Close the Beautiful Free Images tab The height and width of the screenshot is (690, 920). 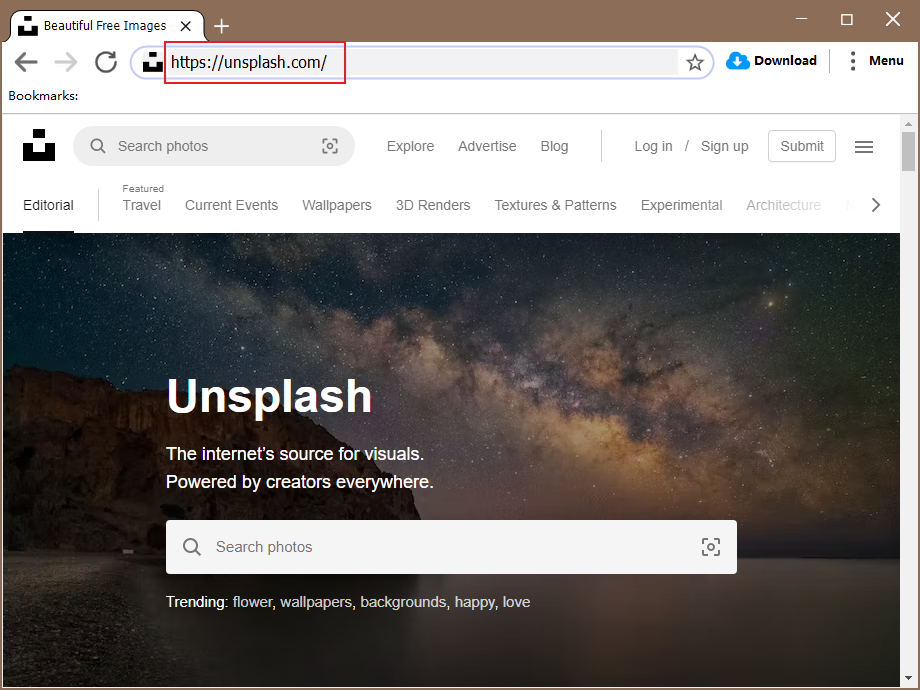(x=185, y=26)
